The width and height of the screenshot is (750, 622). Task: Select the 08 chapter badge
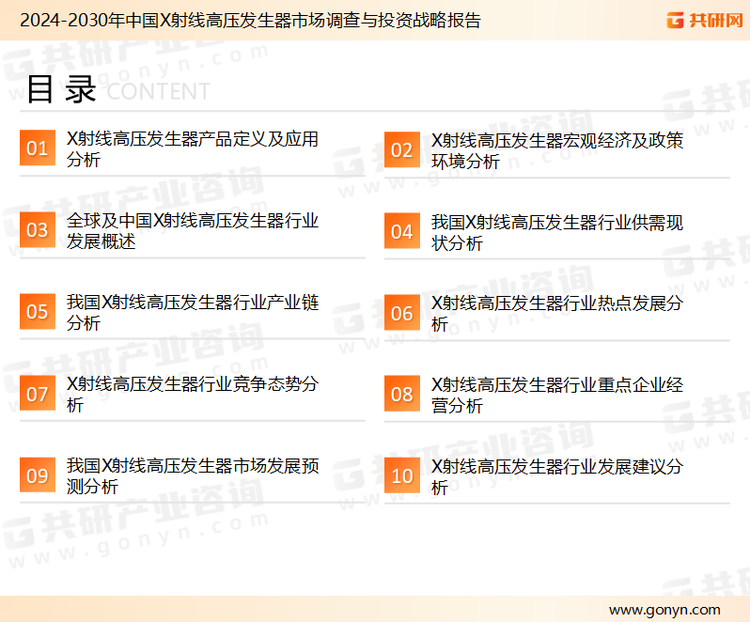[401, 393]
